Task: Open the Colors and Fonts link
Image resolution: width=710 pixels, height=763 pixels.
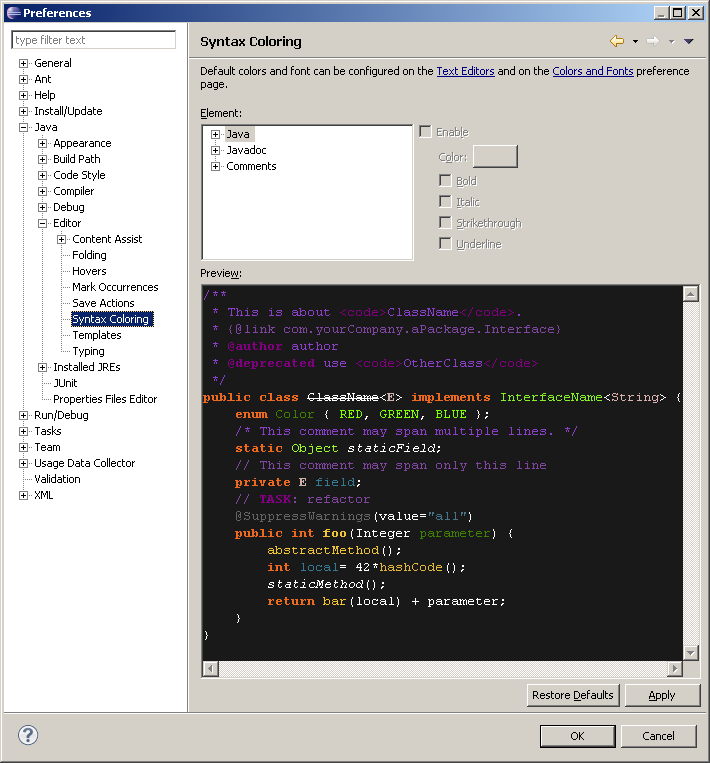Action: [x=593, y=71]
